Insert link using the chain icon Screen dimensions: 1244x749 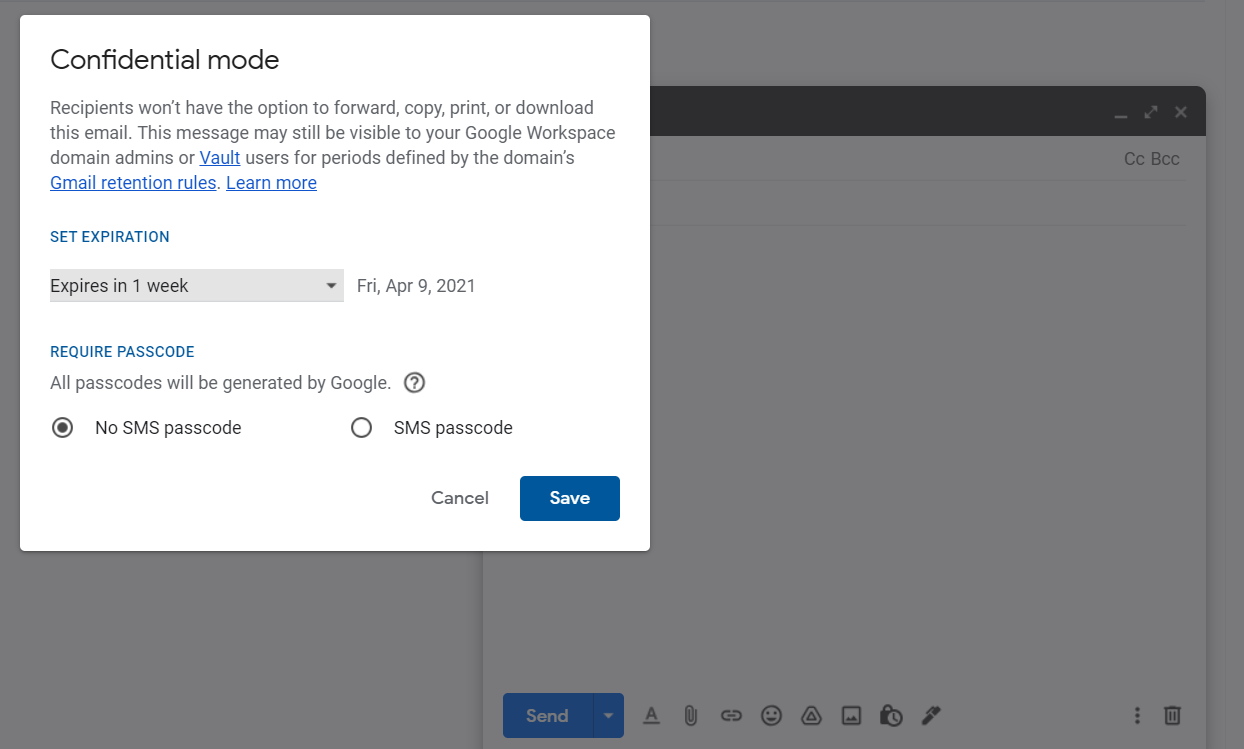(x=731, y=715)
